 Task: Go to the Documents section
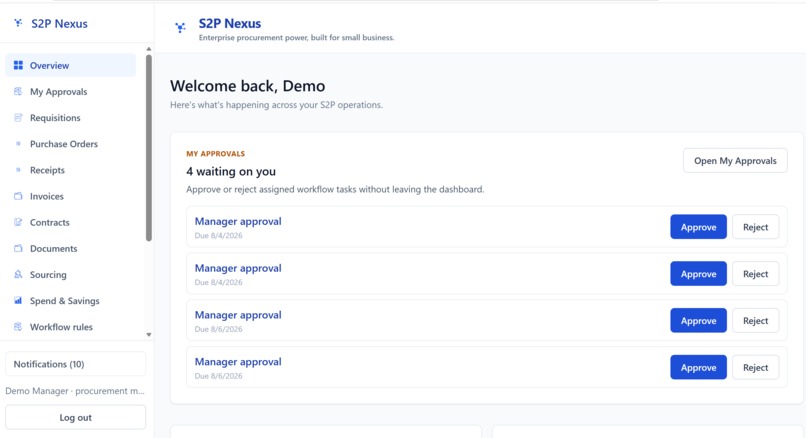tap(71, 248)
